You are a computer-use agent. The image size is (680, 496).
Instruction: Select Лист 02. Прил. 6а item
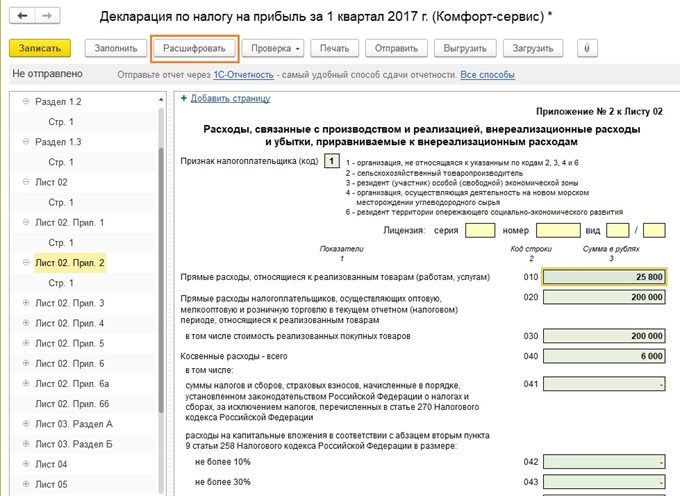click(72, 384)
